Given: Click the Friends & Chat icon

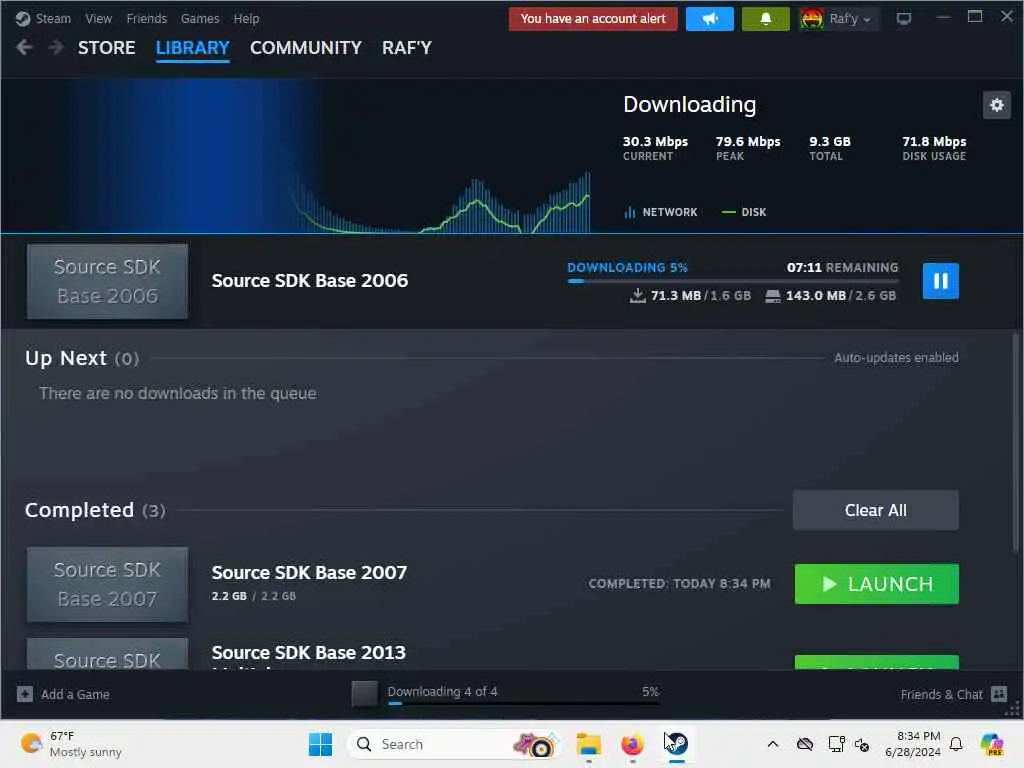Looking at the screenshot, I should (999, 694).
